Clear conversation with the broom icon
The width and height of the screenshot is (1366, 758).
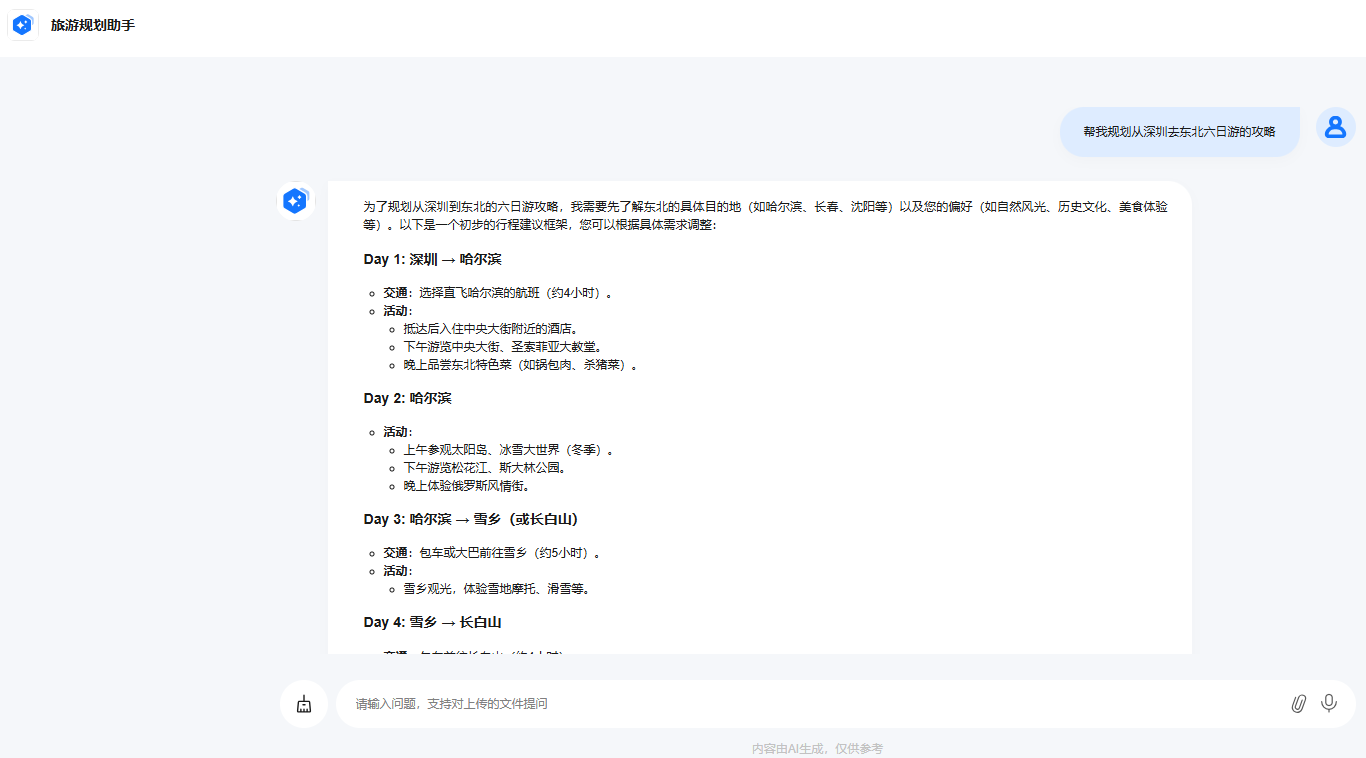point(304,704)
